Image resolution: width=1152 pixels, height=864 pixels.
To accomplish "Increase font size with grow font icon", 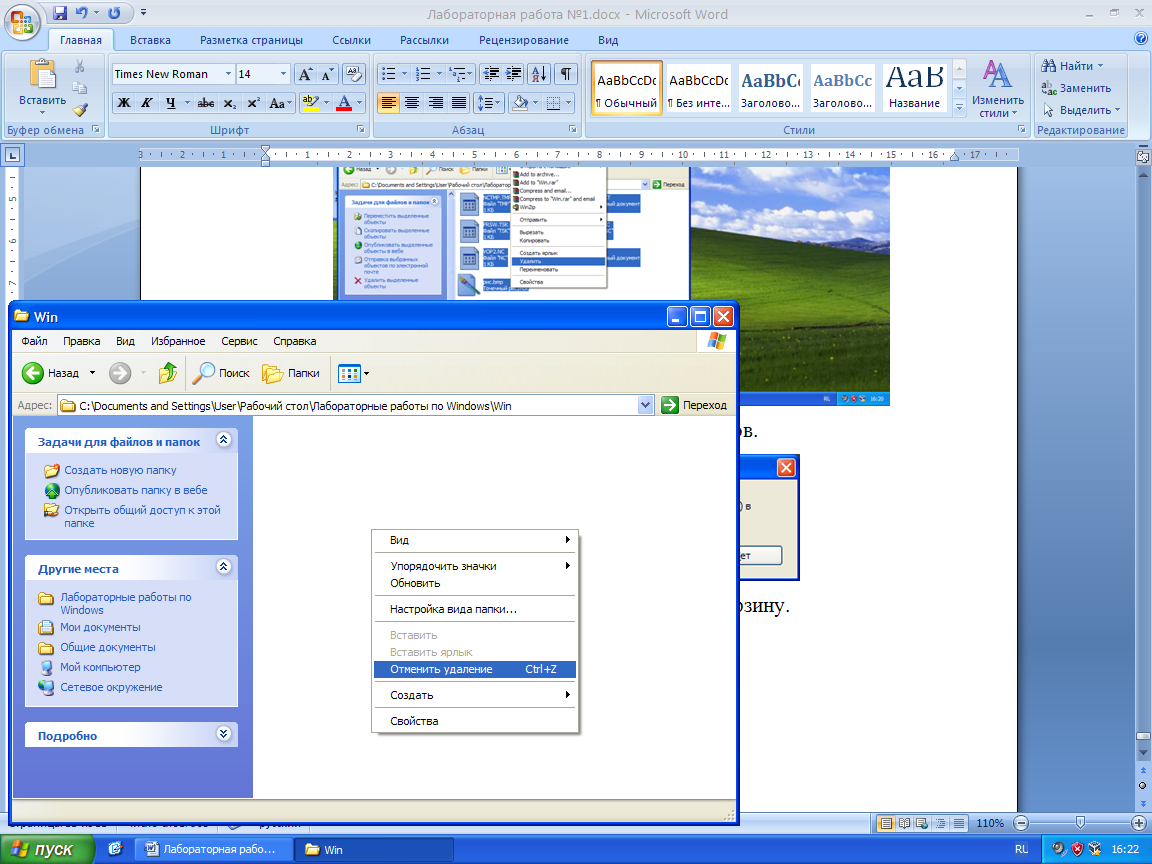I will pos(305,74).
